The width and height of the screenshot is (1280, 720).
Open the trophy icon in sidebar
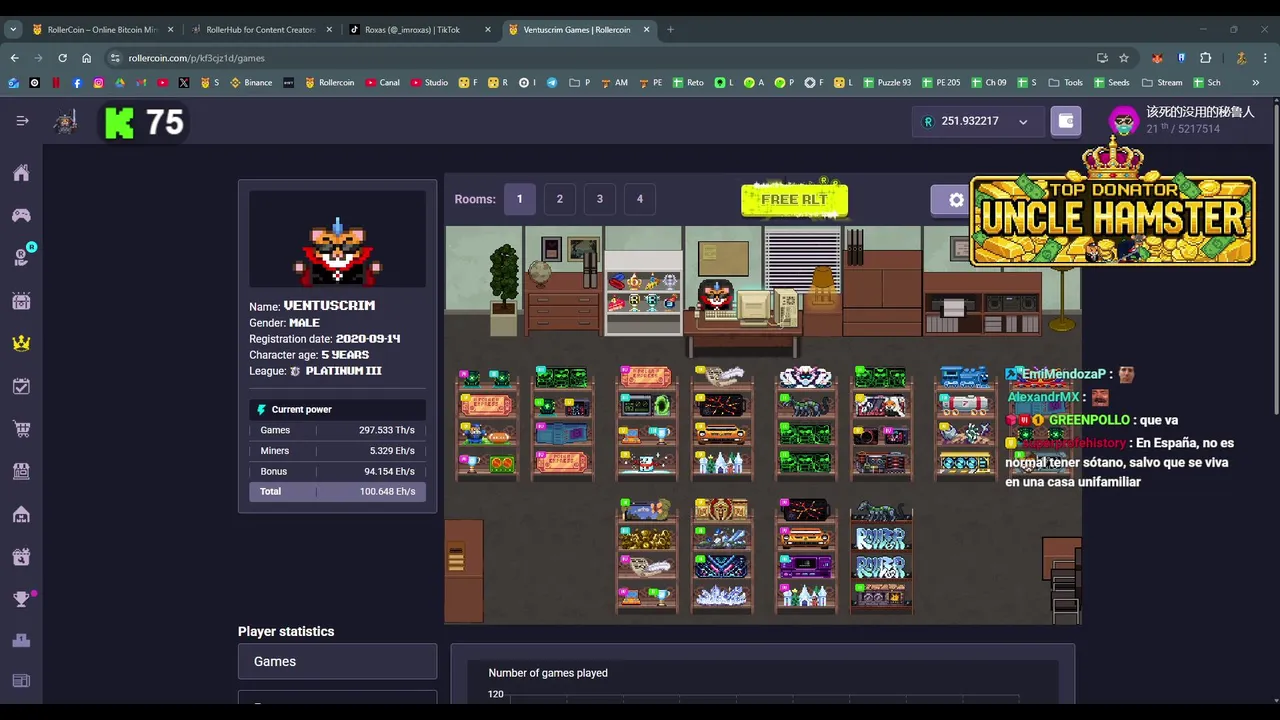pyautogui.click(x=21, y=599)
